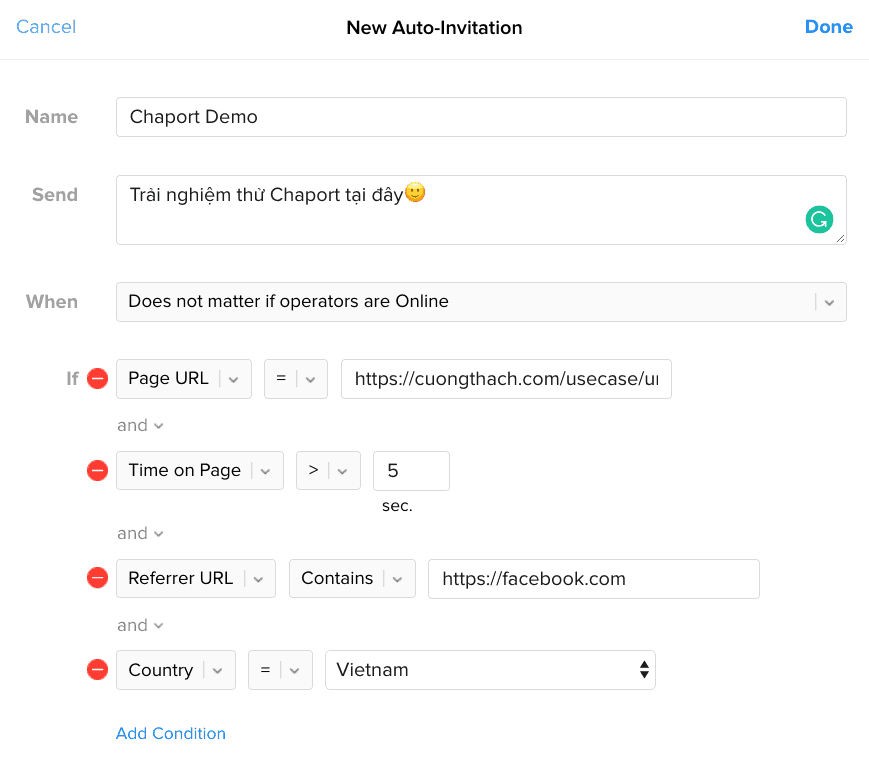The image size is (869, 781).
Task: Open the greater-than operator dropdown
Action: 328,471
